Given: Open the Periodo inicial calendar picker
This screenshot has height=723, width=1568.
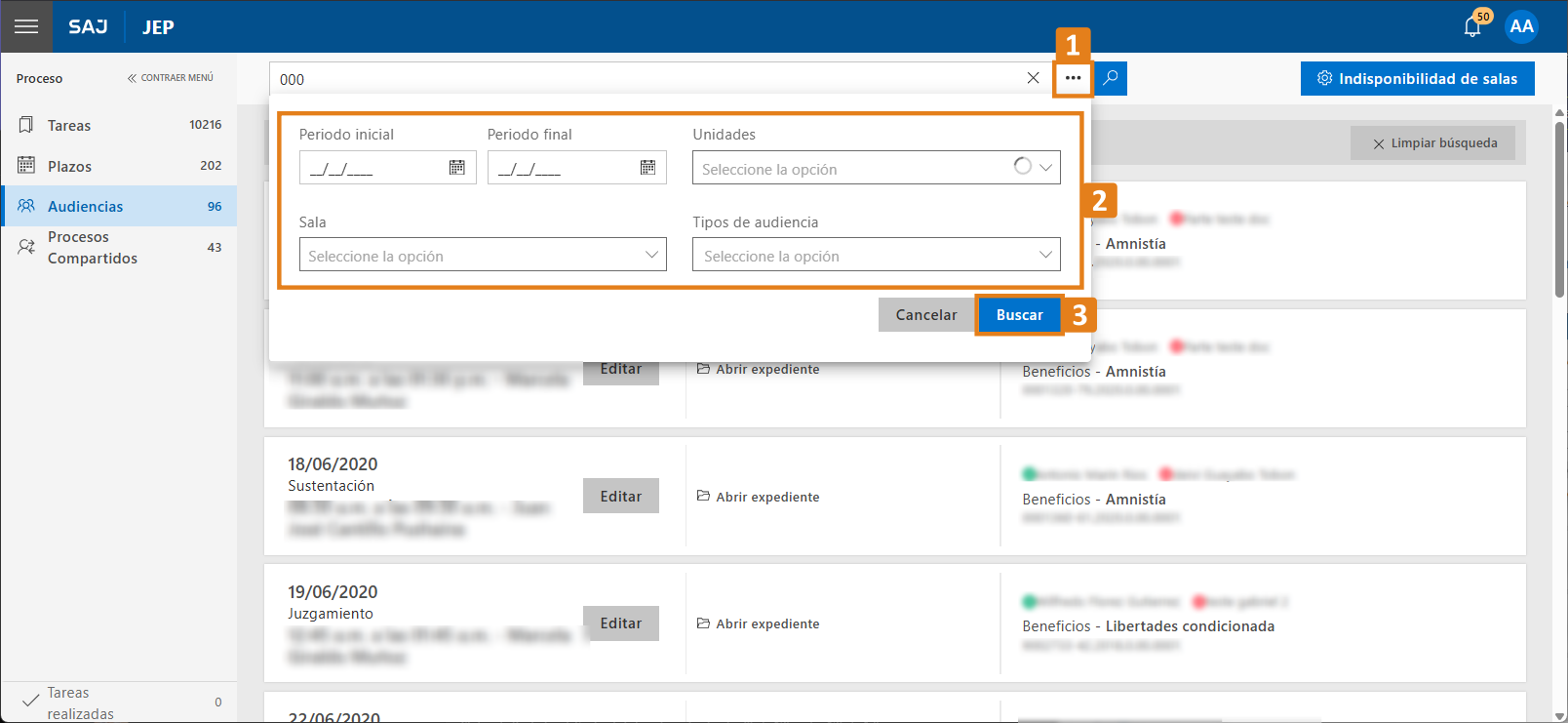Looking at the screenshot, I should click(456, 168).
